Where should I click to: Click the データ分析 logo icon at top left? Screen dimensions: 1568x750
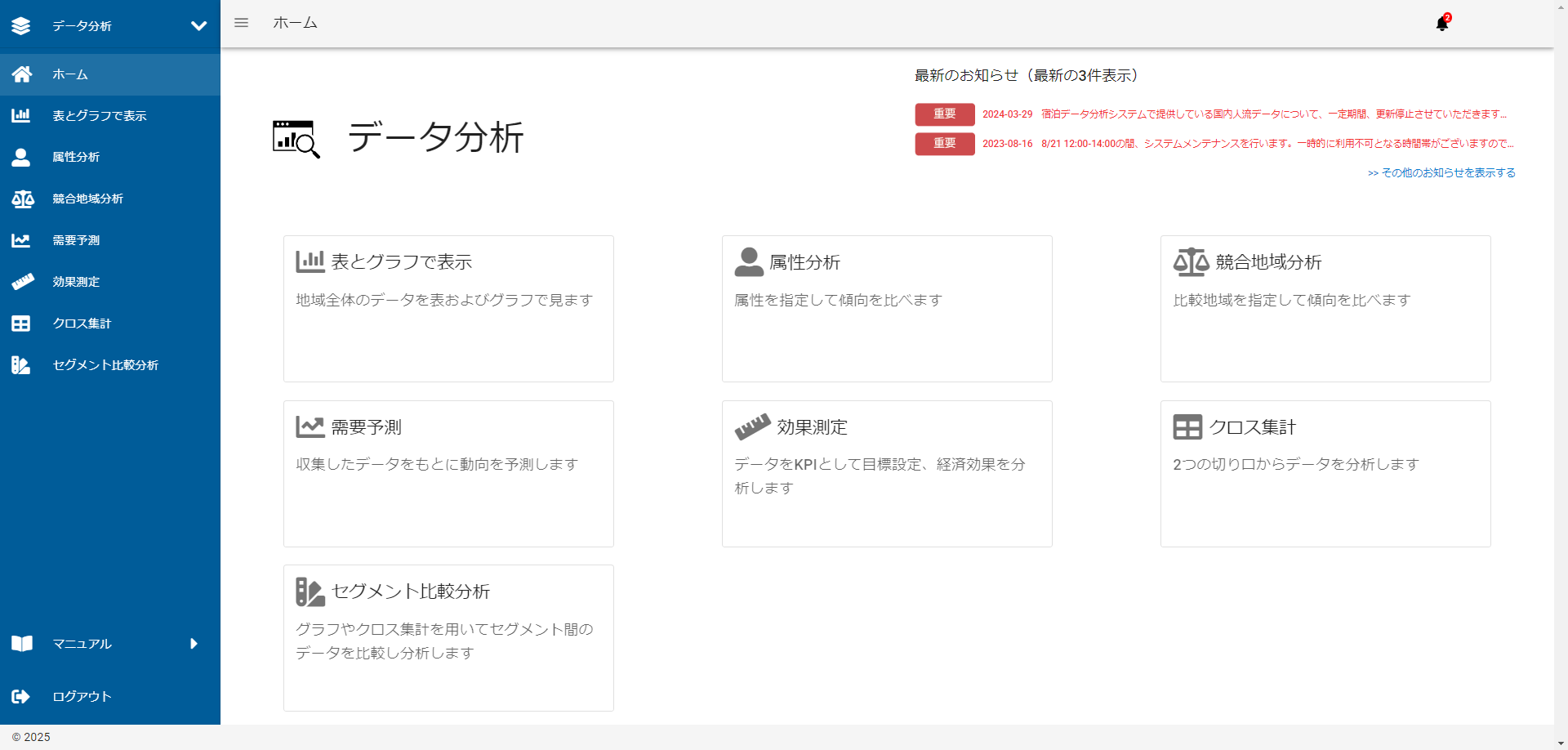[20, 25]
